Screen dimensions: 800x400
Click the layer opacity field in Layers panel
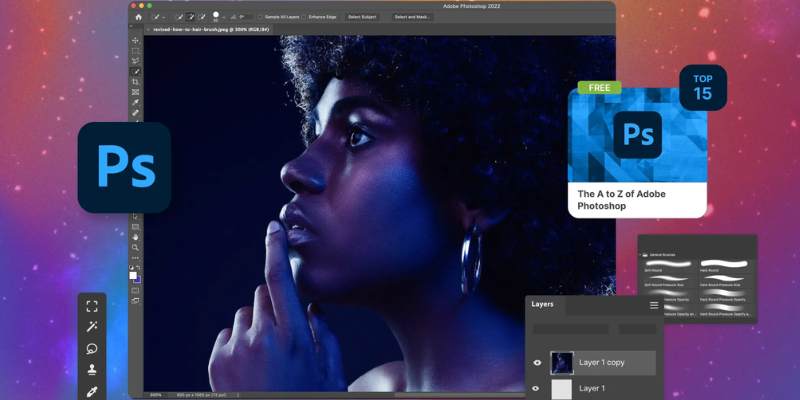tap(637, 329)
